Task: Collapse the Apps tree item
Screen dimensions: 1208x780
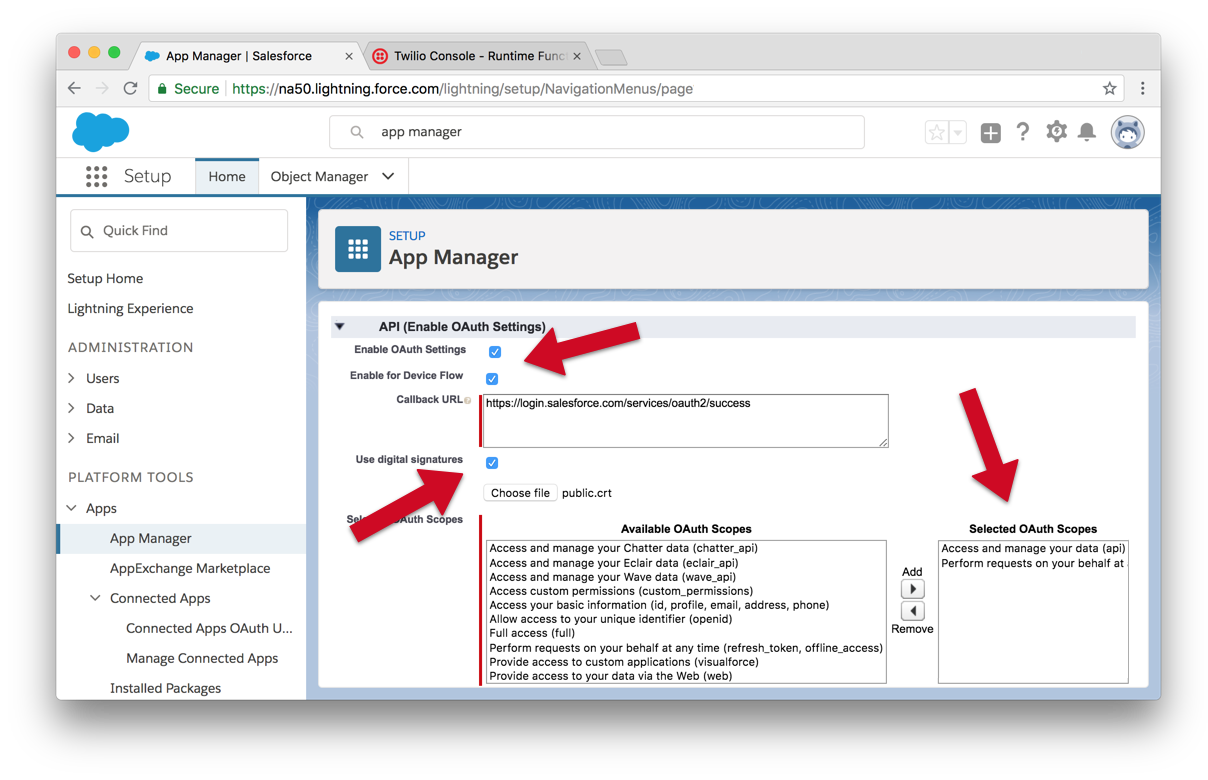Action: pyautogui.click(x=71, y=508)
